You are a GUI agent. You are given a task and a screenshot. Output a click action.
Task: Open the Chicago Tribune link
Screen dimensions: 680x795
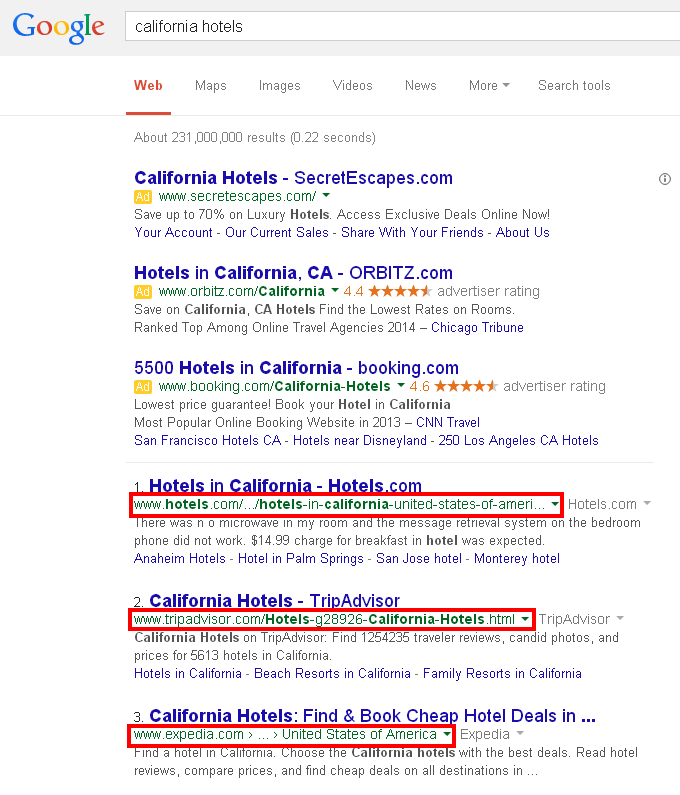(x=477, y=328)
